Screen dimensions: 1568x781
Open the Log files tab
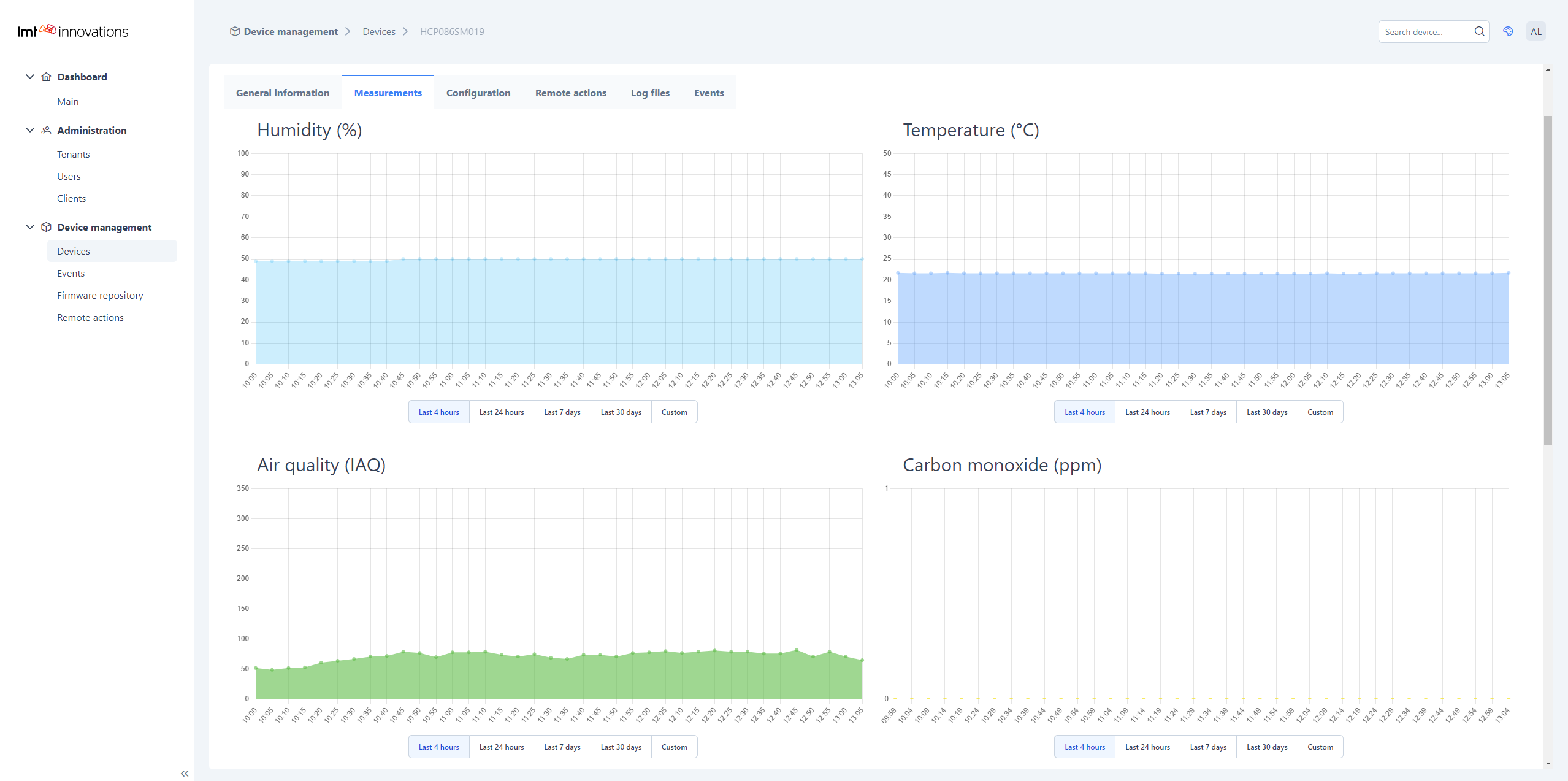[x=649, y=93]
